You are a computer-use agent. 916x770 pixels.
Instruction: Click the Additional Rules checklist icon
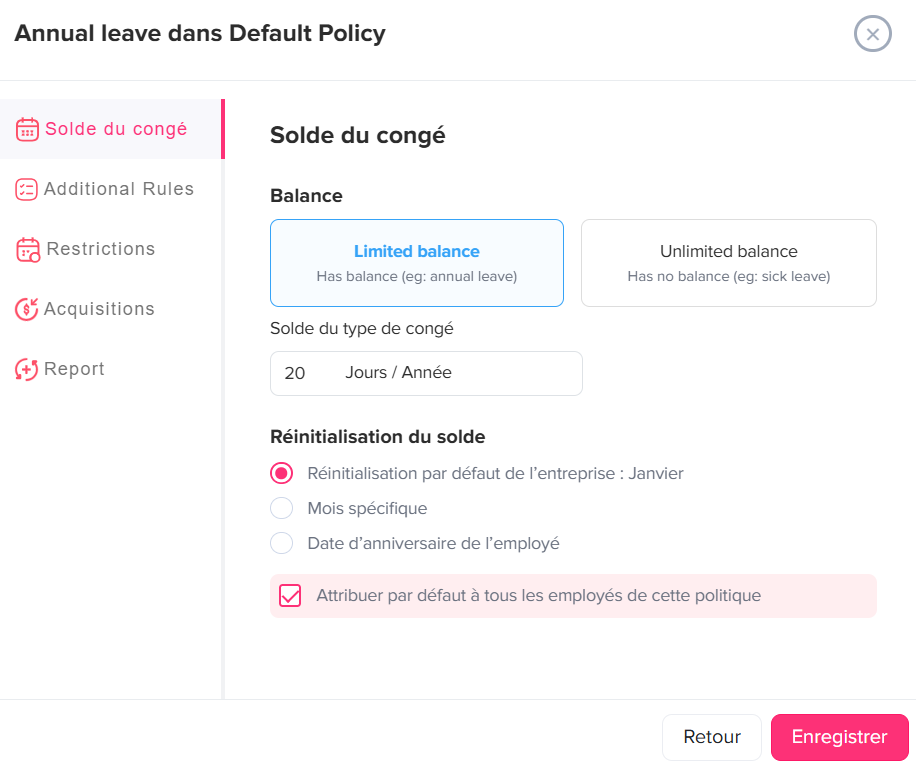click(26, 189)
